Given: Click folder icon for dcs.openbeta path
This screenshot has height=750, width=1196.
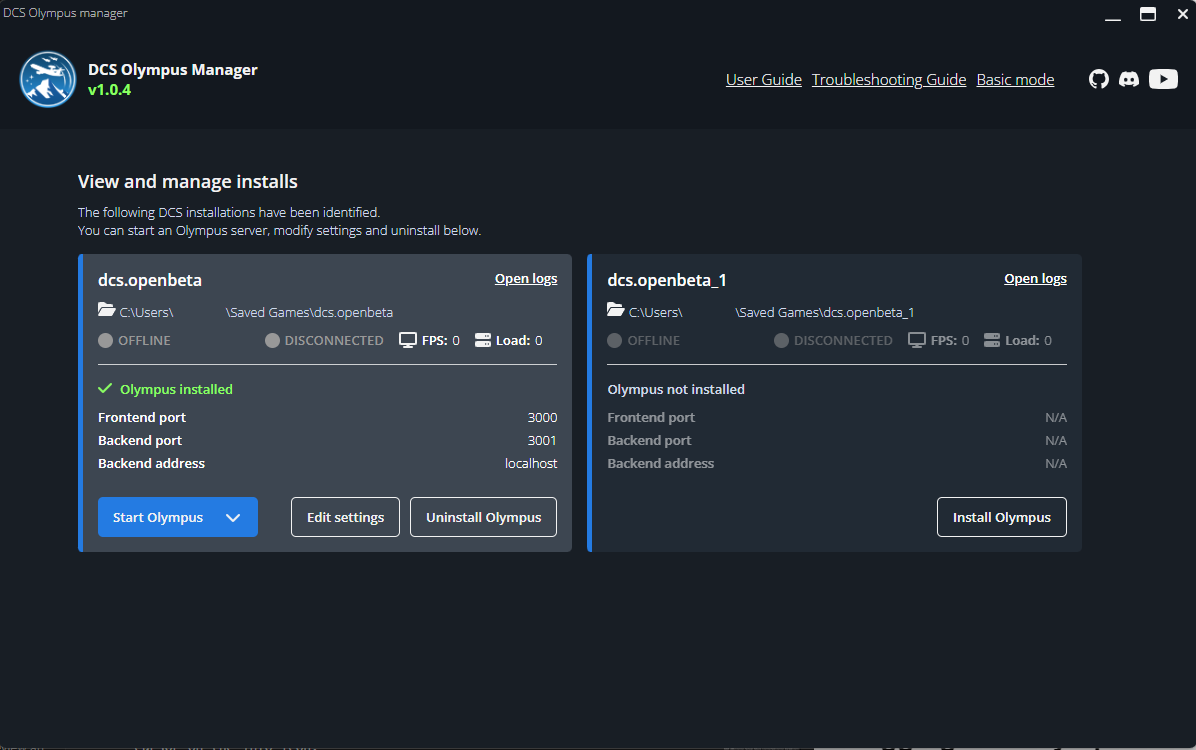Looking at the screenshot, I should (x=107, y=311).
